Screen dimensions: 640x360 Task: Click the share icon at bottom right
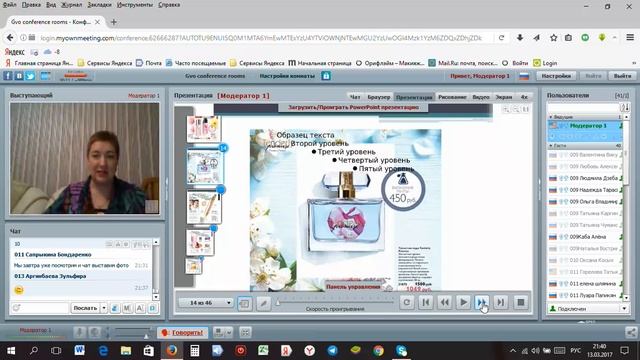point(631,332)
